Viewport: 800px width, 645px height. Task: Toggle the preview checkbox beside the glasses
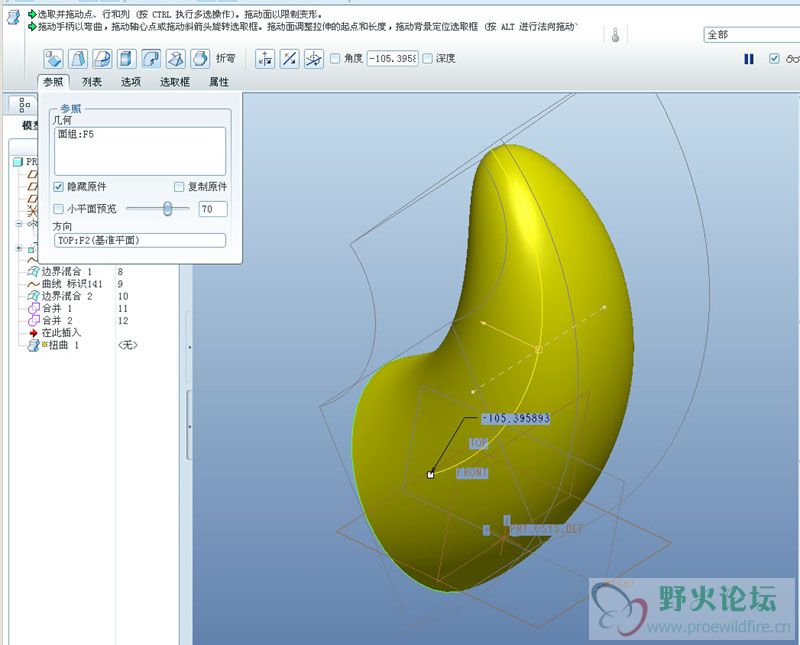pyautogui.click(x=774, y=59)
